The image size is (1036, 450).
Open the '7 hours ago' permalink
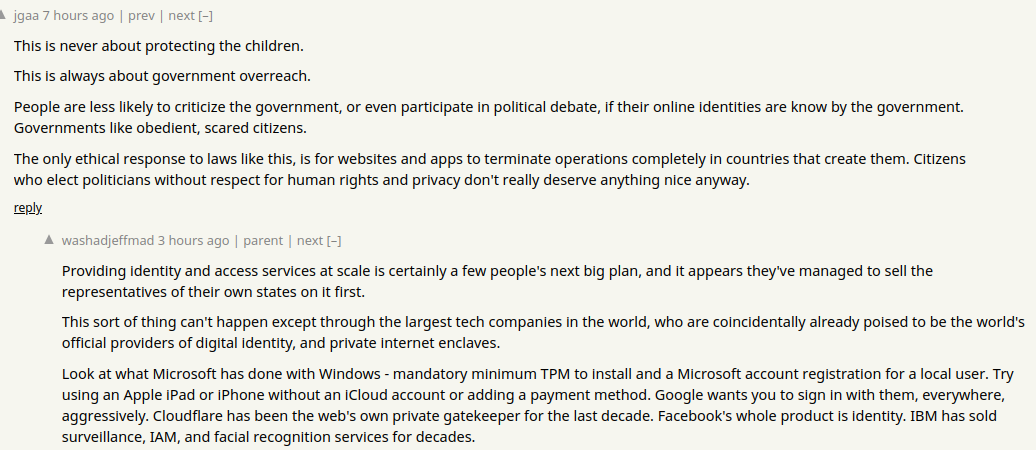tap(79, 15)
